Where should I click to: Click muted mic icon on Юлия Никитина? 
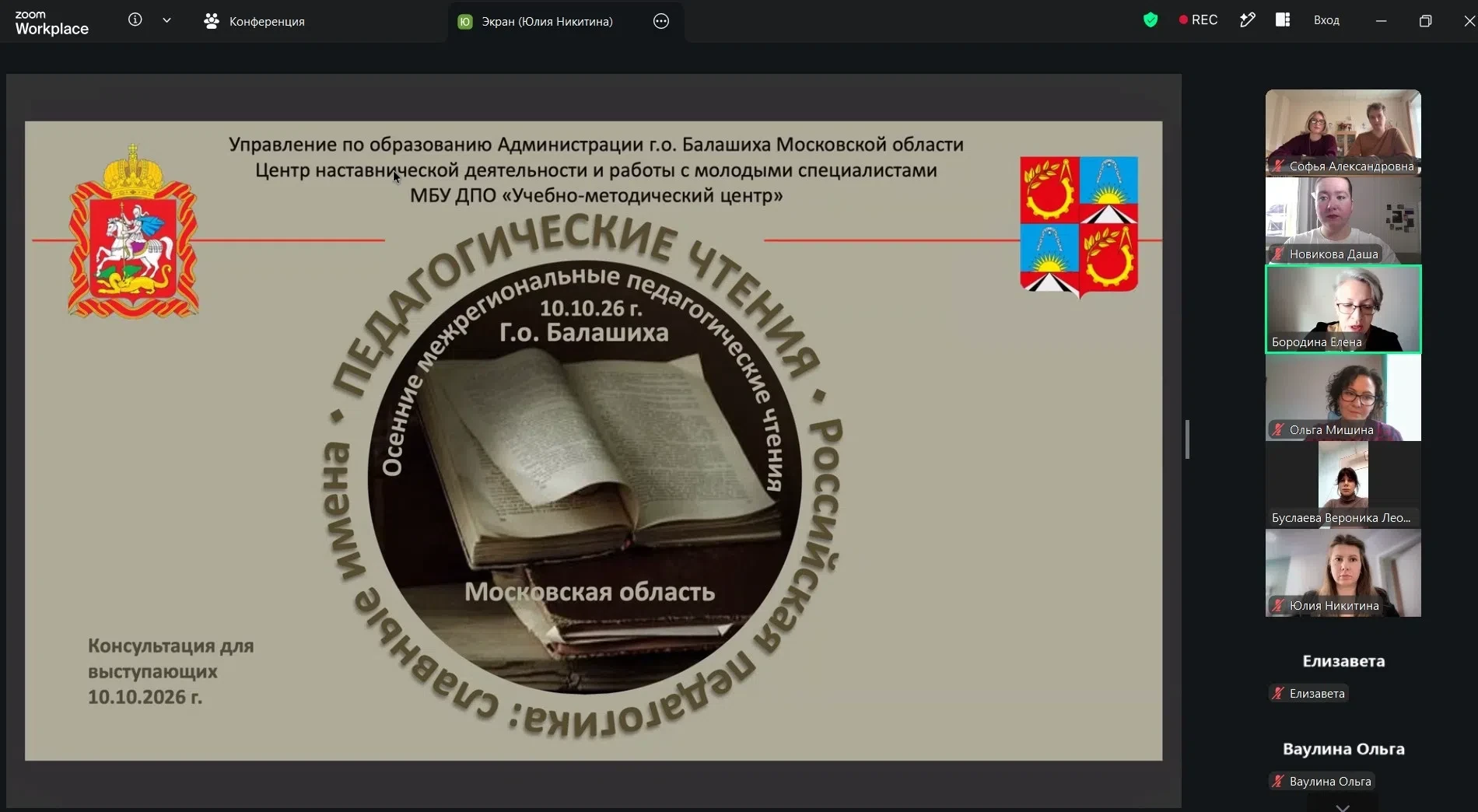(1278, 605)
